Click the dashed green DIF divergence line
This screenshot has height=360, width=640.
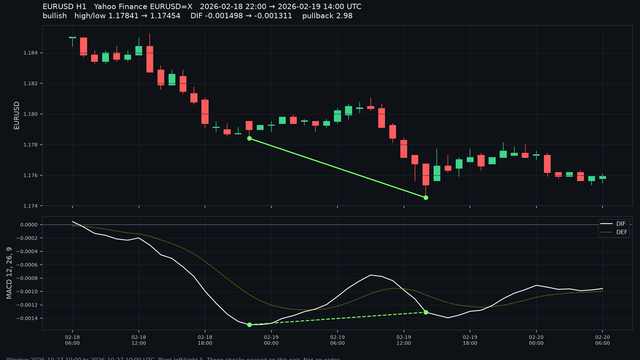338,319
